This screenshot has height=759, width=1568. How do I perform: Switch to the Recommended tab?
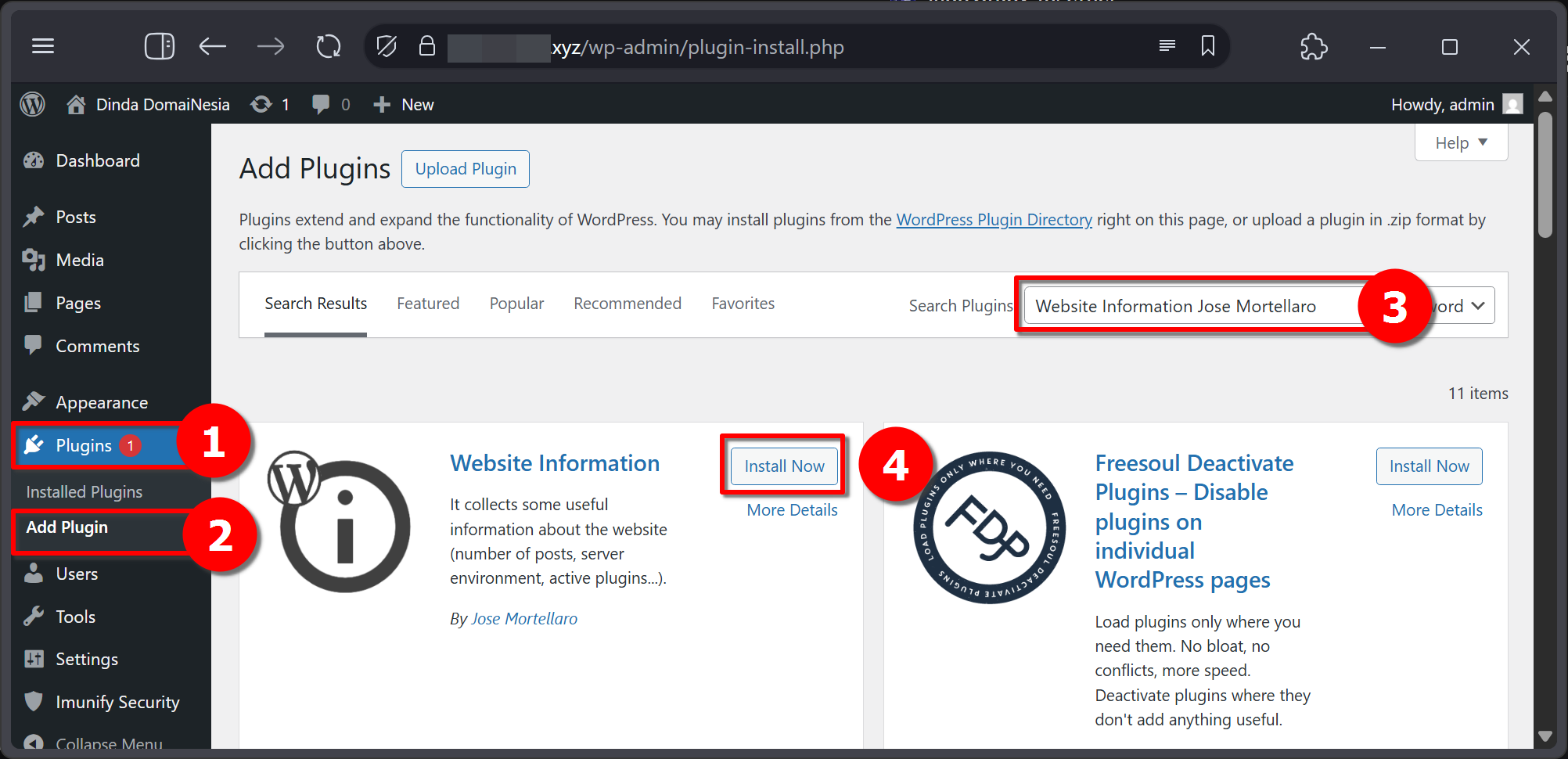tap(628, 304)
